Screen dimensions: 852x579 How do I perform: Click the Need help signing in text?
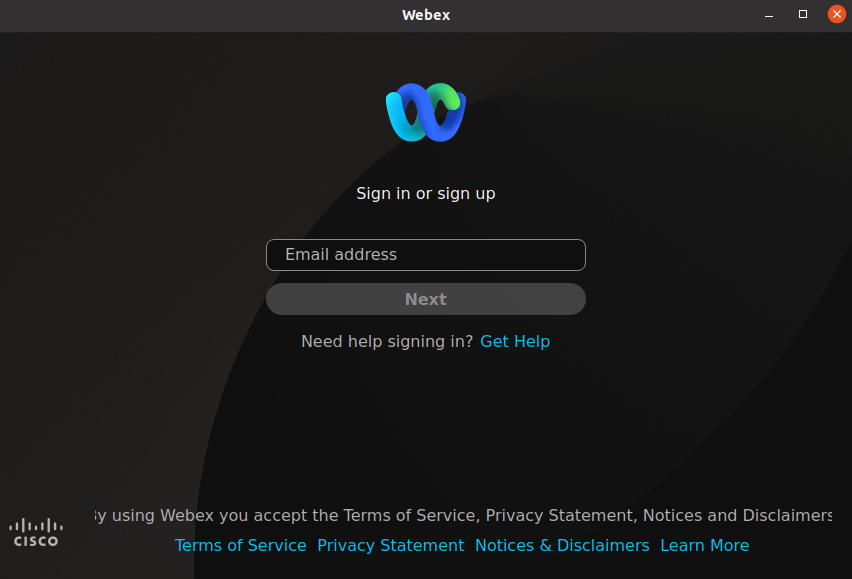(387, 341)
